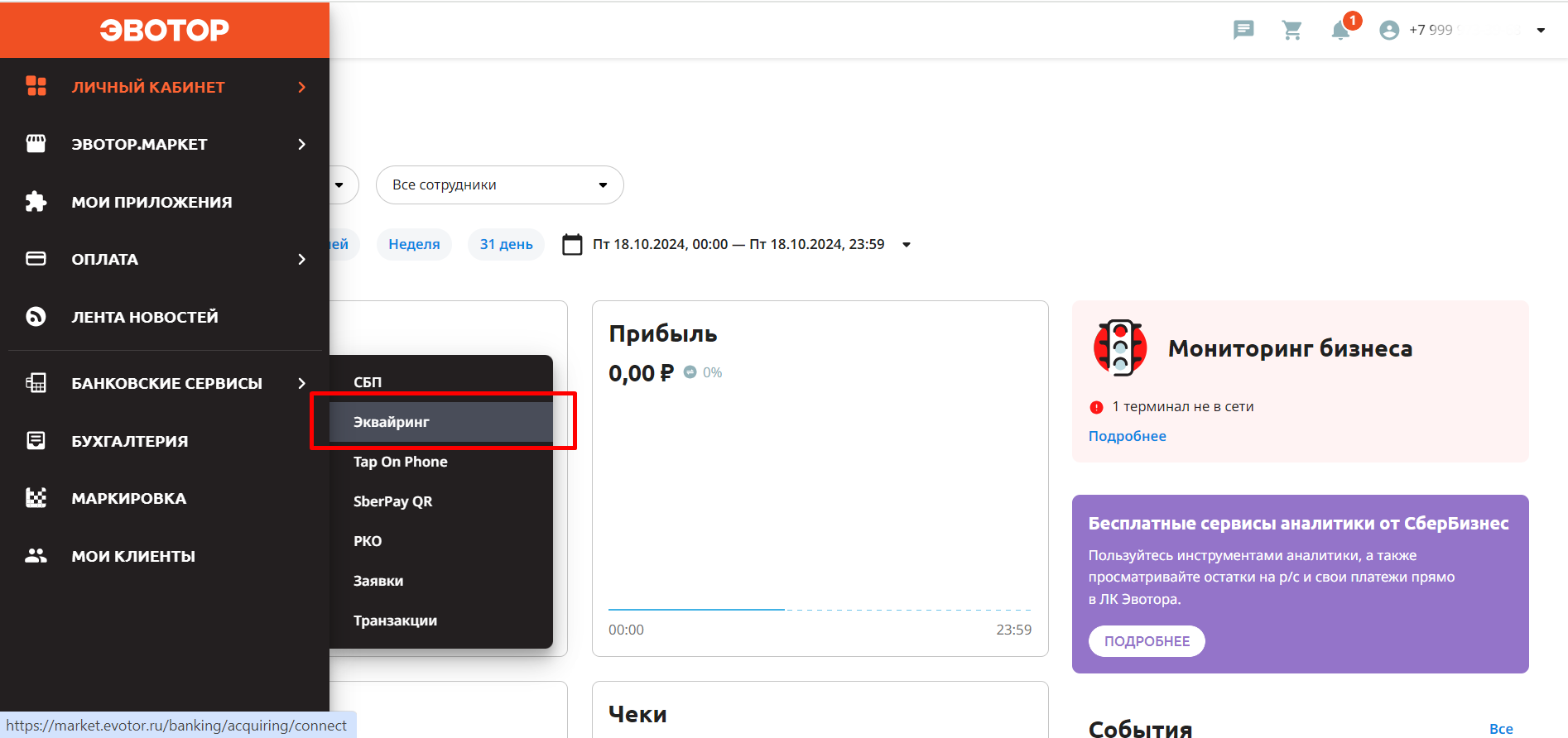Click the Прибыль card heading
Viewport: 1568px width, 738px height.
pos(663,333)
